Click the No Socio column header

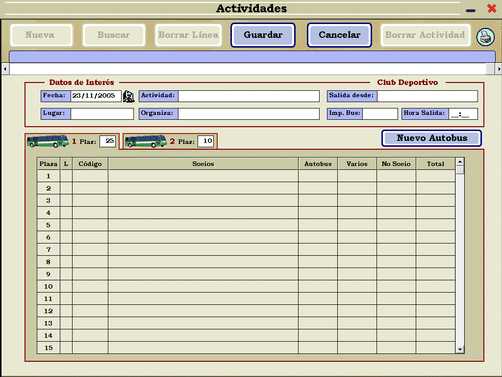396,164
